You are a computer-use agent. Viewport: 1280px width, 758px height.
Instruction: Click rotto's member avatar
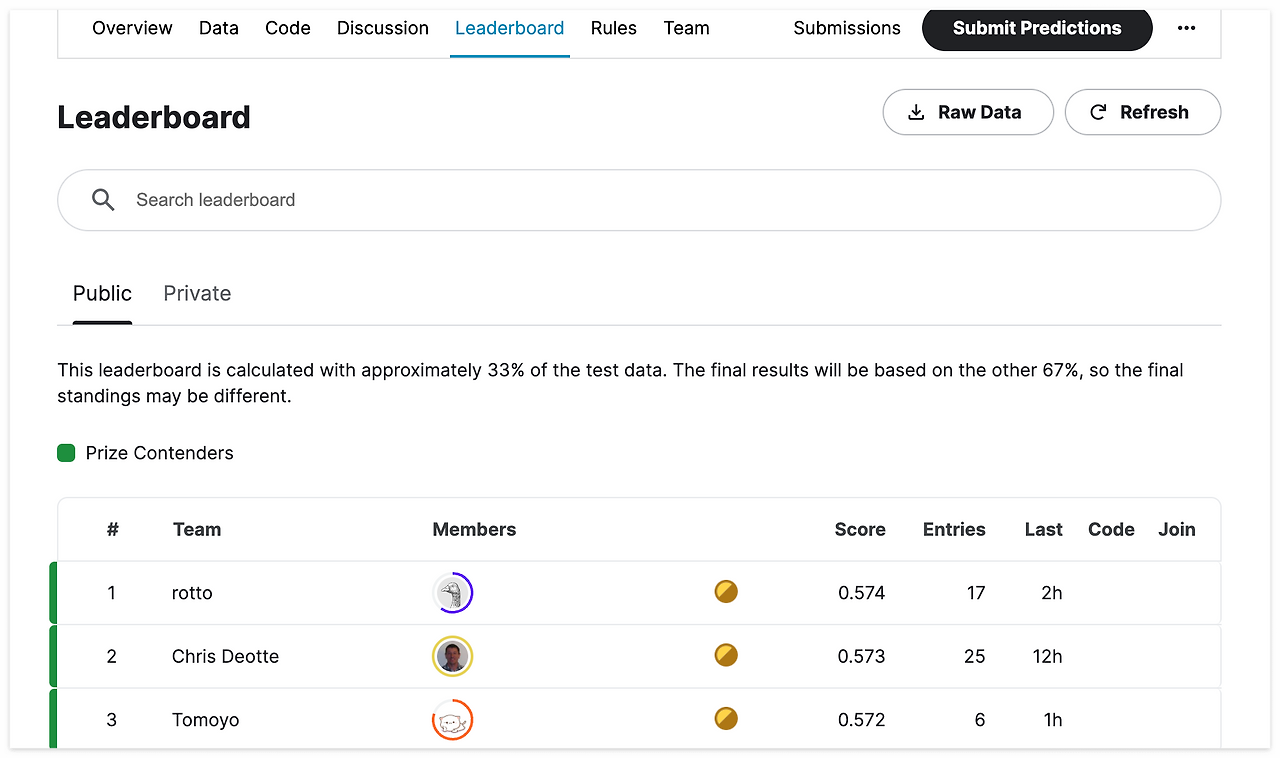(453, 593)
